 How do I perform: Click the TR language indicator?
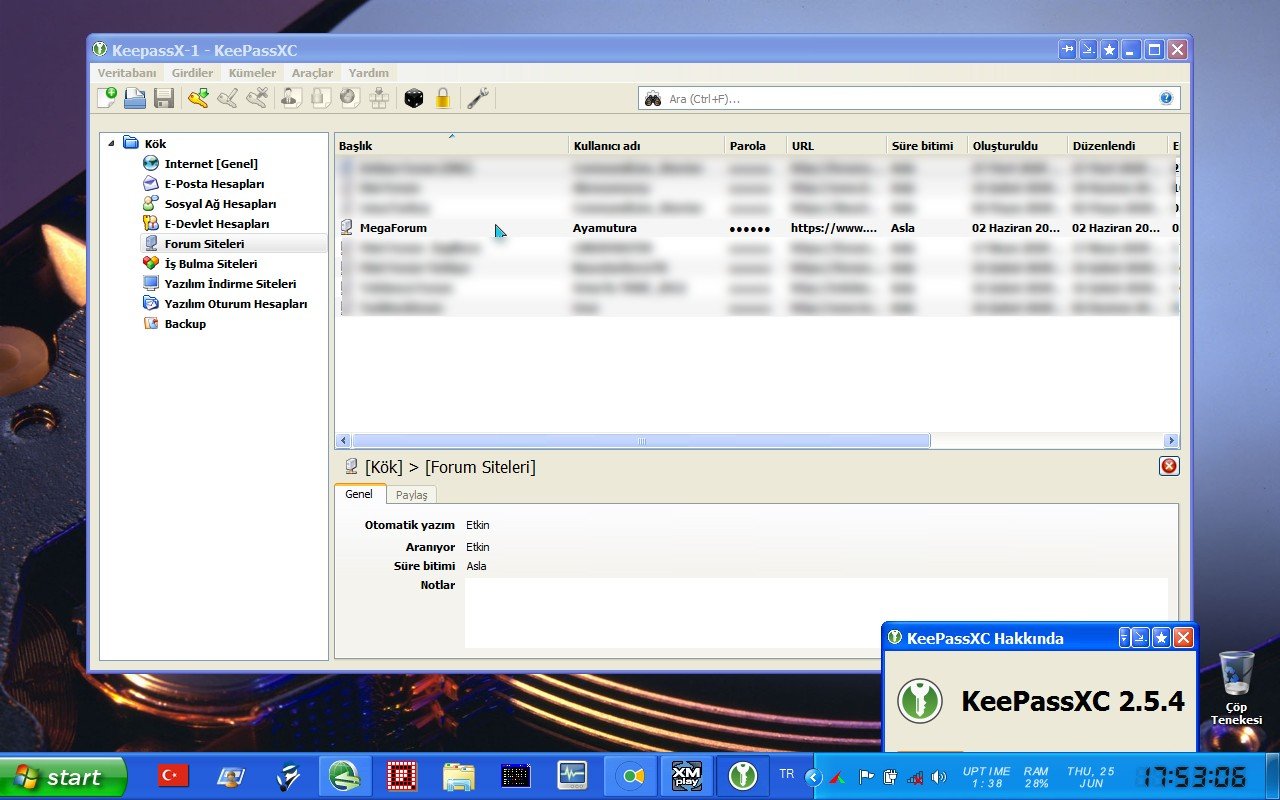[787, 774]
